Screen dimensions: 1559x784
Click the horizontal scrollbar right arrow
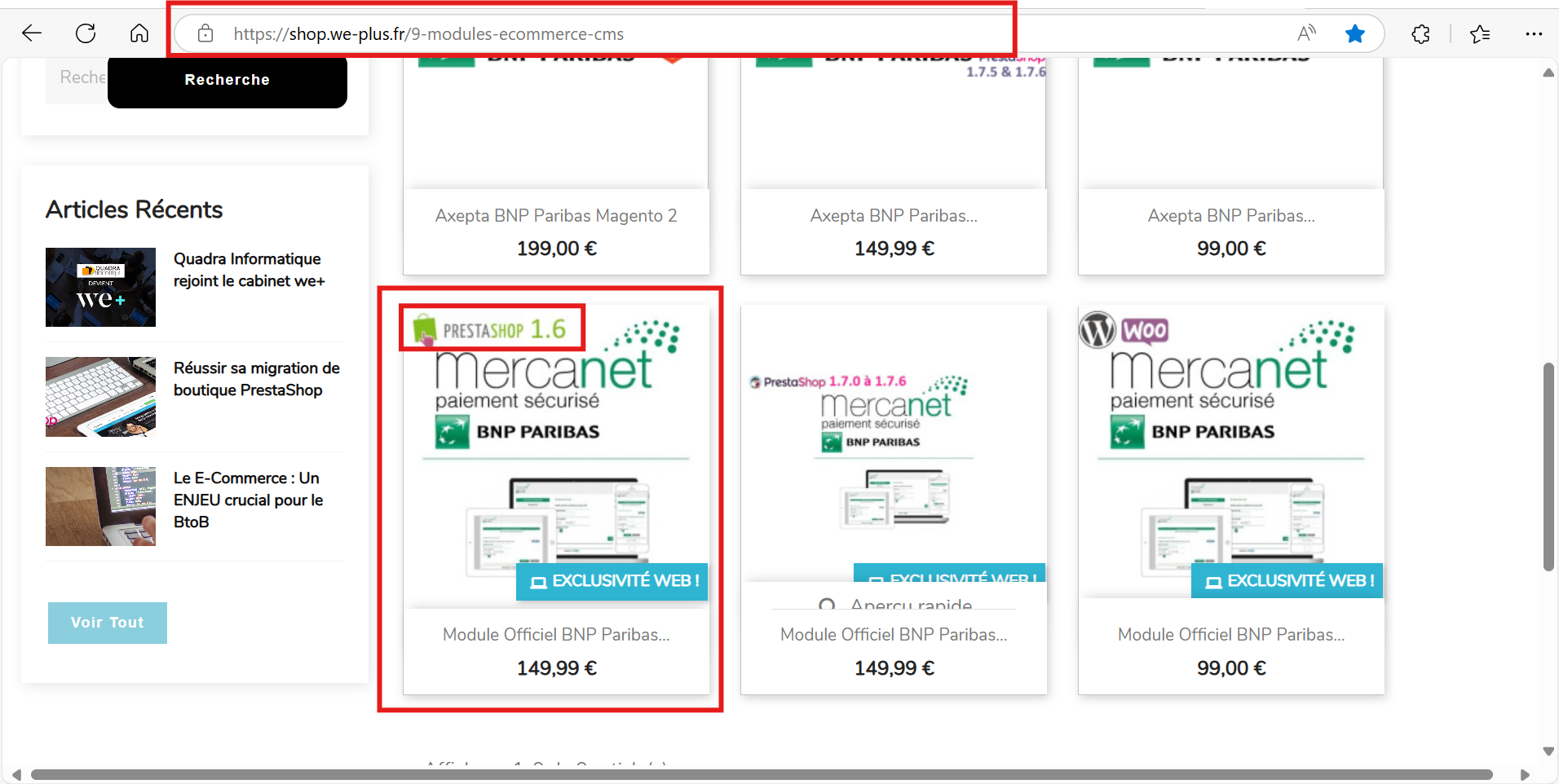click(x=1525, y=774)
